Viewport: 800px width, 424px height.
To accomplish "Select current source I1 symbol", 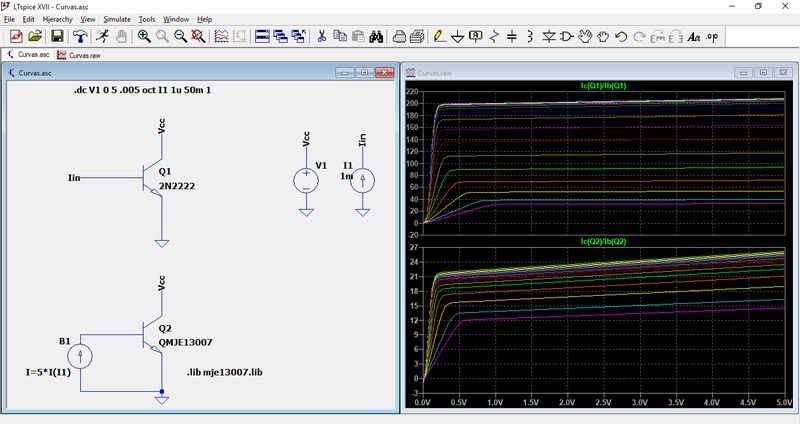I will [x=363, y=181].
